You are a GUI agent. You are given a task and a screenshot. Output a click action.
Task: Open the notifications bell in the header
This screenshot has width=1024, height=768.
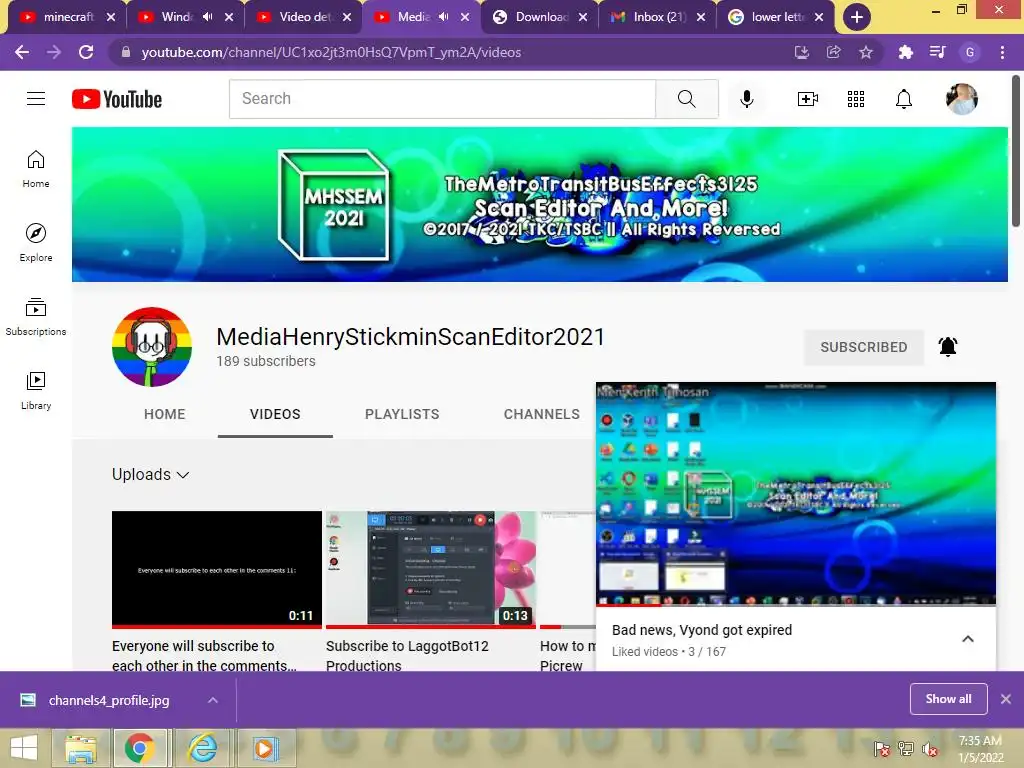point(904,99)
